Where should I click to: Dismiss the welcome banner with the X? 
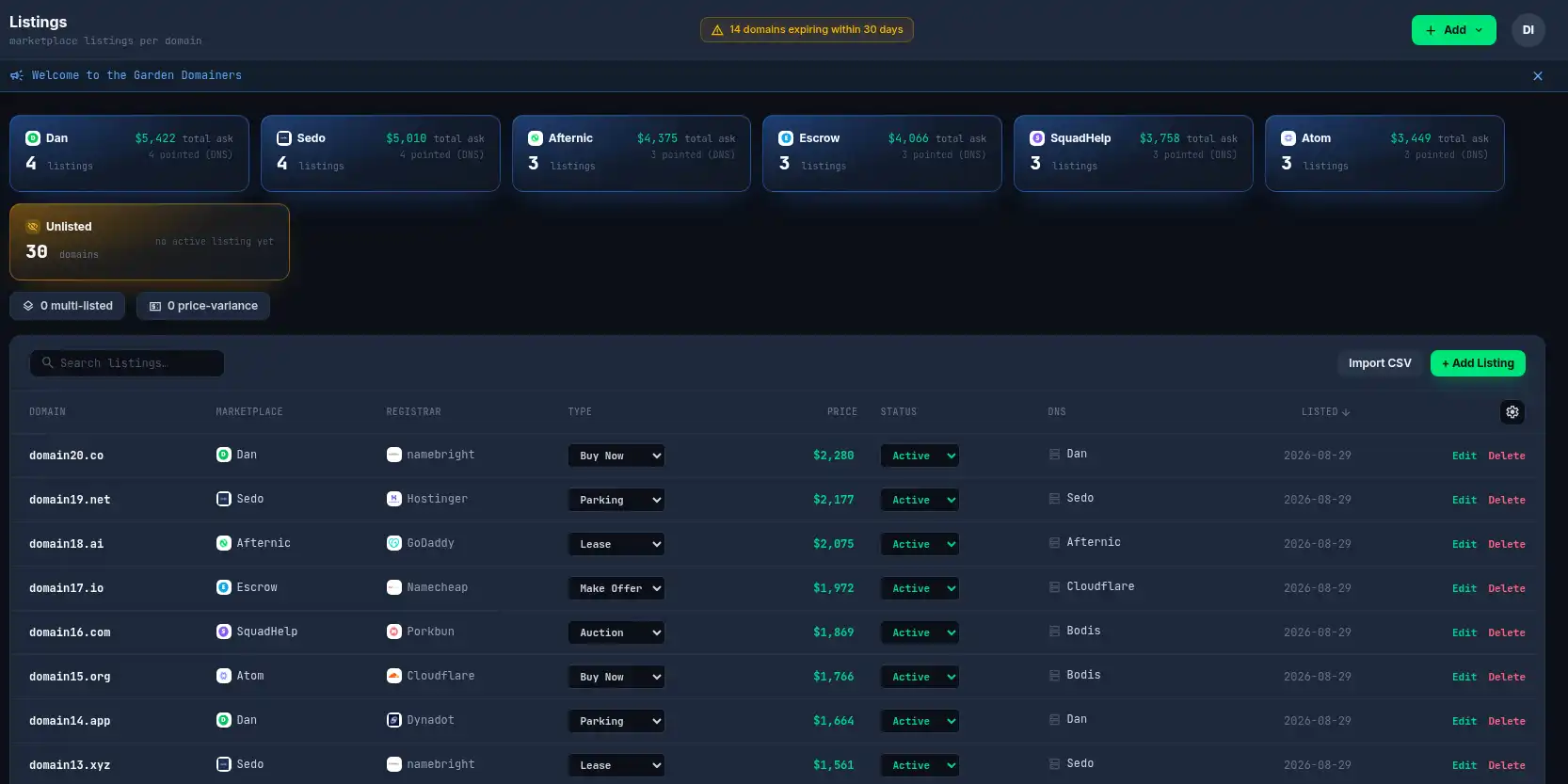click(x=1538, y=76)
